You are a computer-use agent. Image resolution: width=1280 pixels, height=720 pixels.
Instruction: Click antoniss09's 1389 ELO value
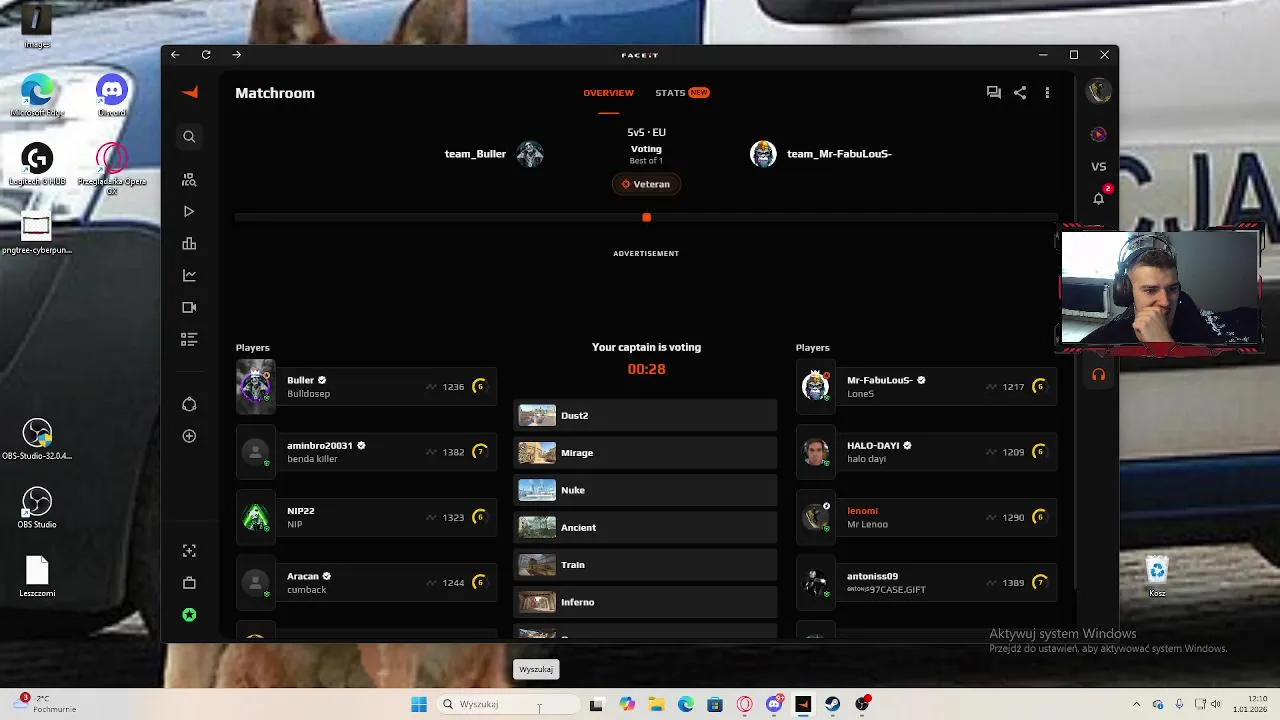pos(1013,583)
